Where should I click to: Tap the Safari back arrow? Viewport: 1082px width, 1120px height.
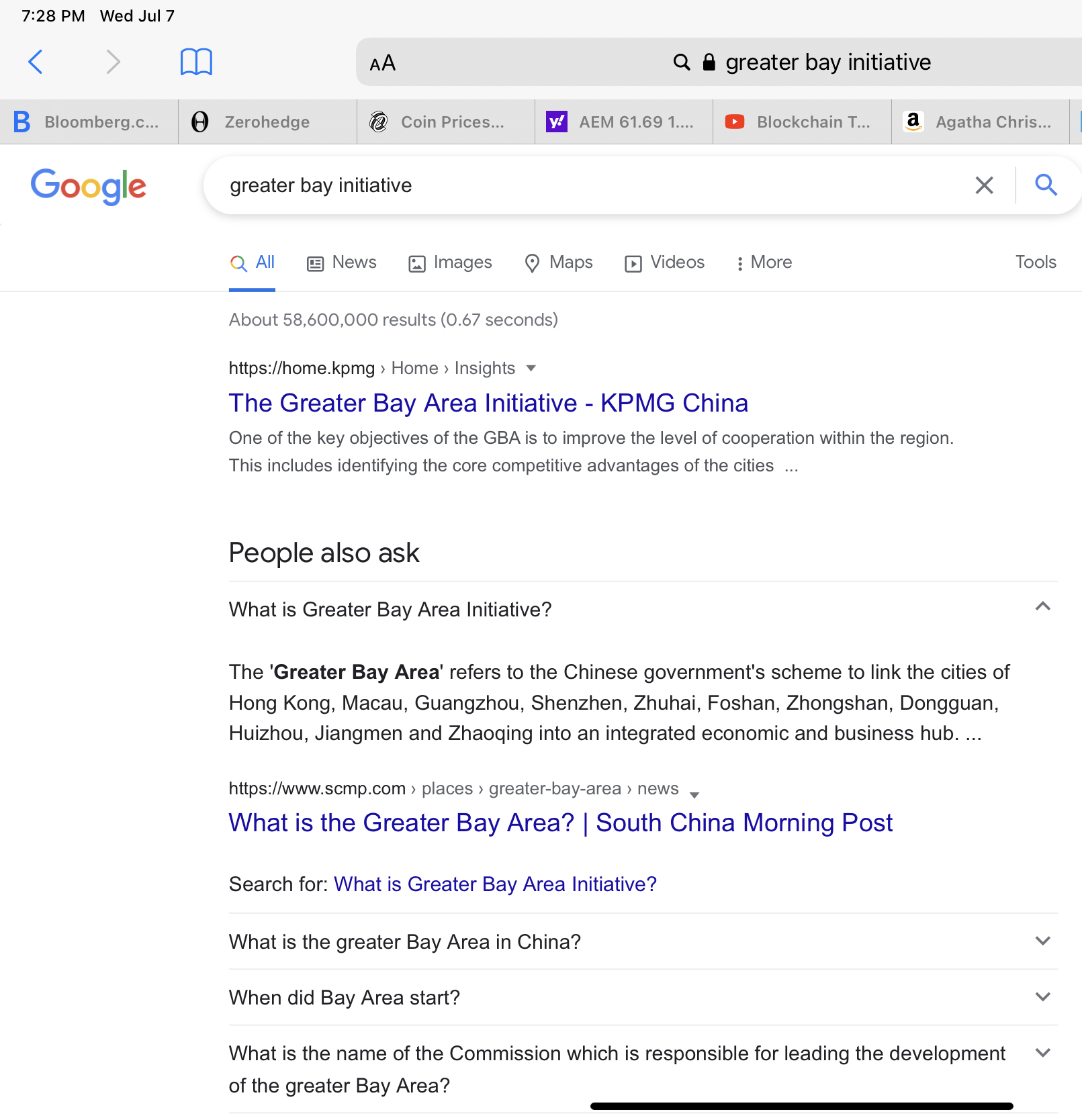pyautogui.click(x=36, y=62)
